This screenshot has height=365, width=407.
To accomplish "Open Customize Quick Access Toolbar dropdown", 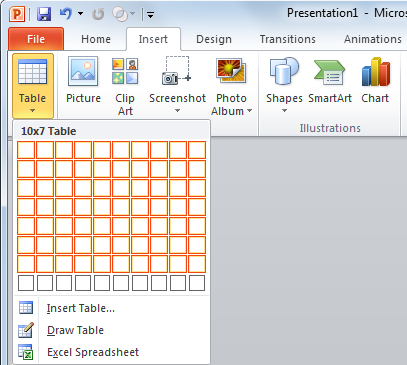I will click(x=150, y=15).
